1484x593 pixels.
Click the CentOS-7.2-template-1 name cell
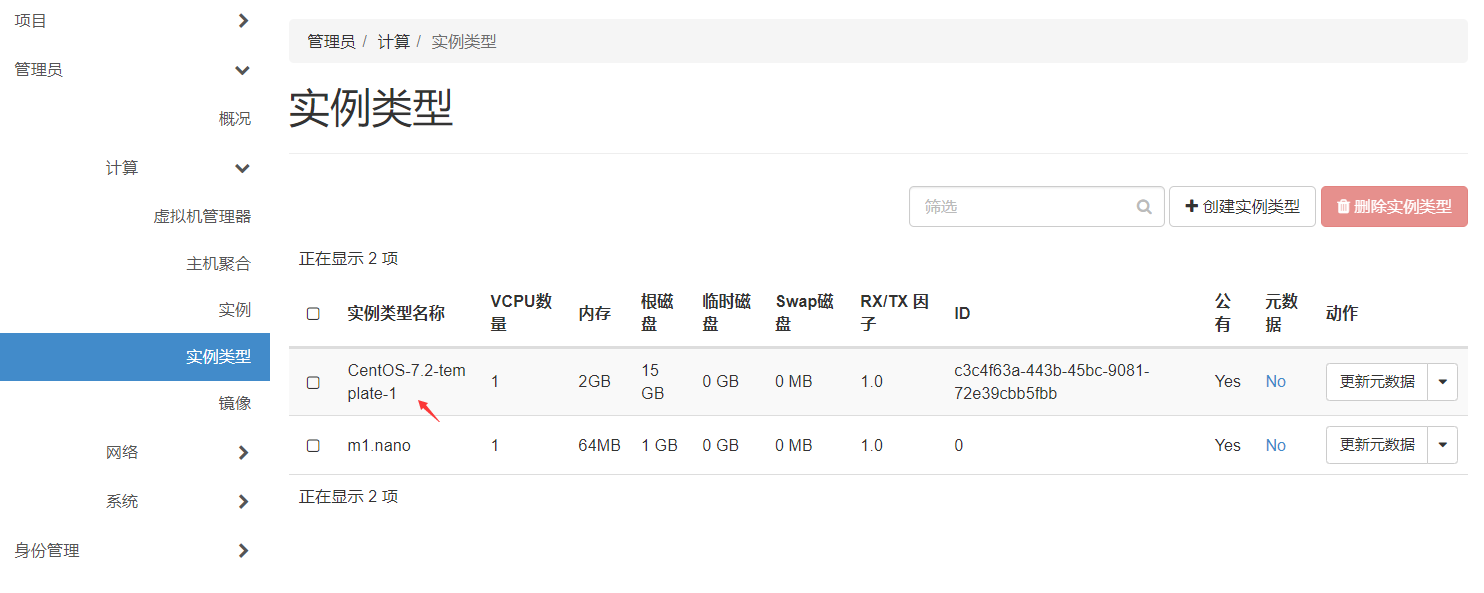coord(406,382)
